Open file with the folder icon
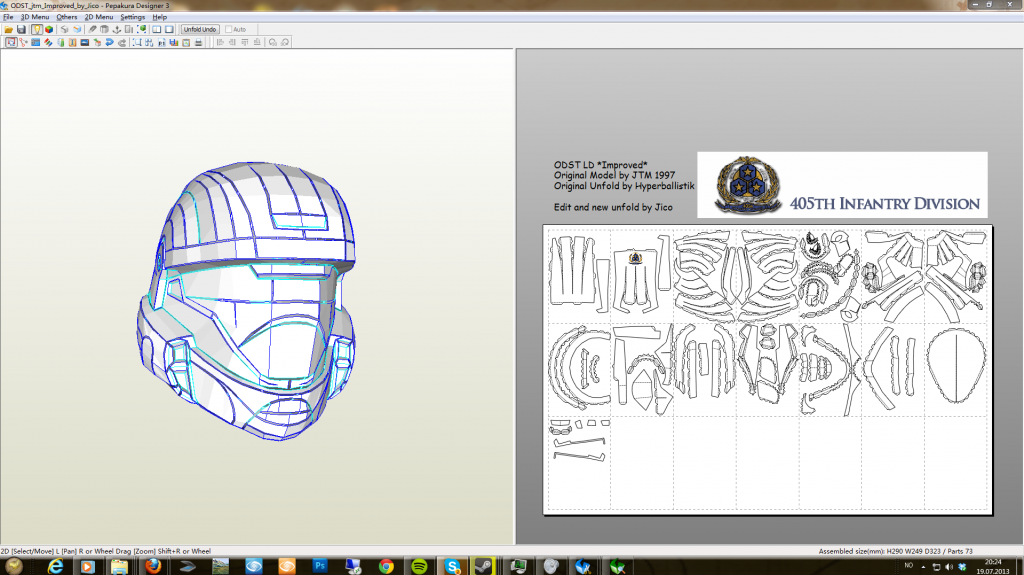The width and height of the screenshot is (1024, 575). coord(8,29)
